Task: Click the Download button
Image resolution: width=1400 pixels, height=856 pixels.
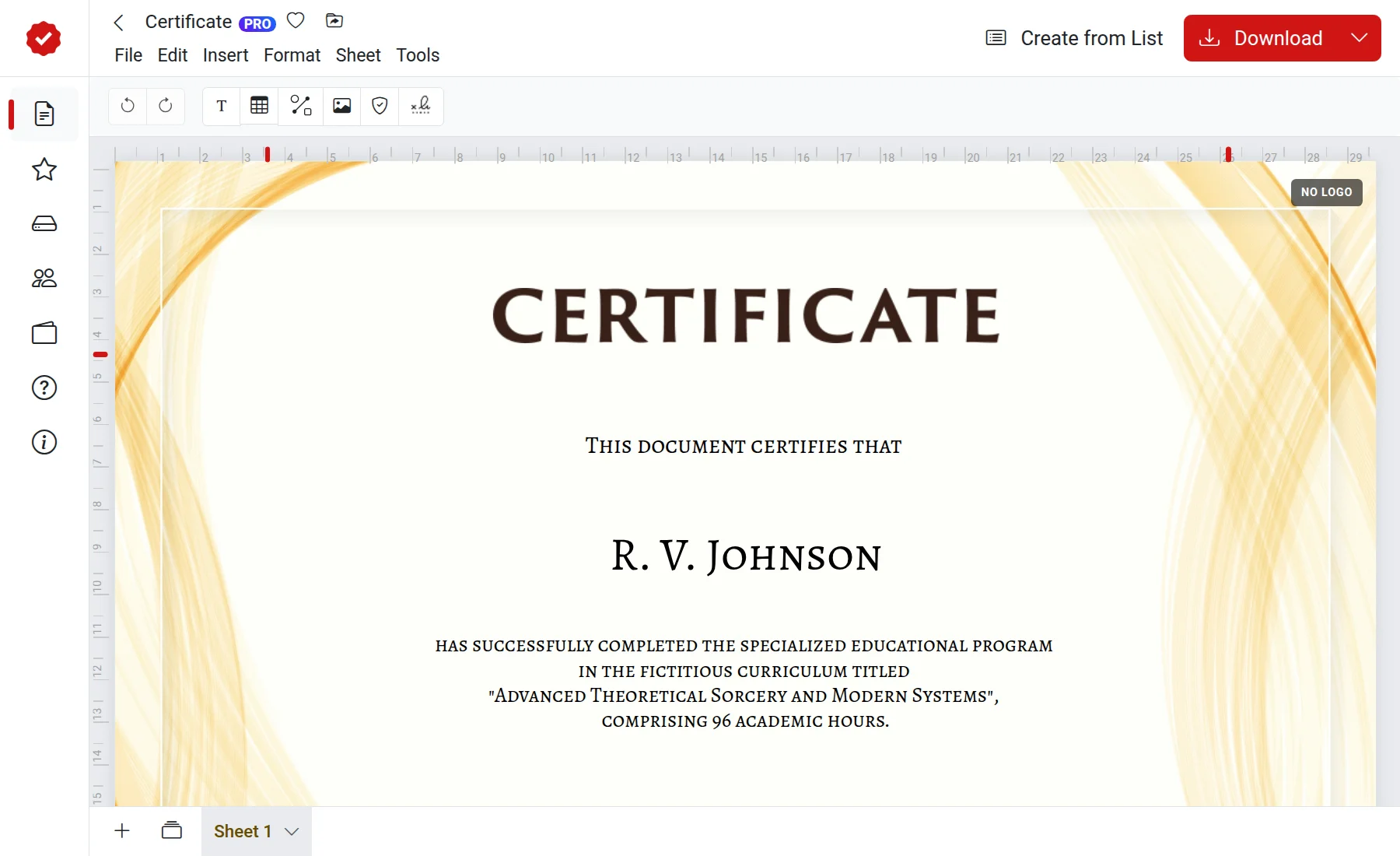Action: coord(1262,38)
